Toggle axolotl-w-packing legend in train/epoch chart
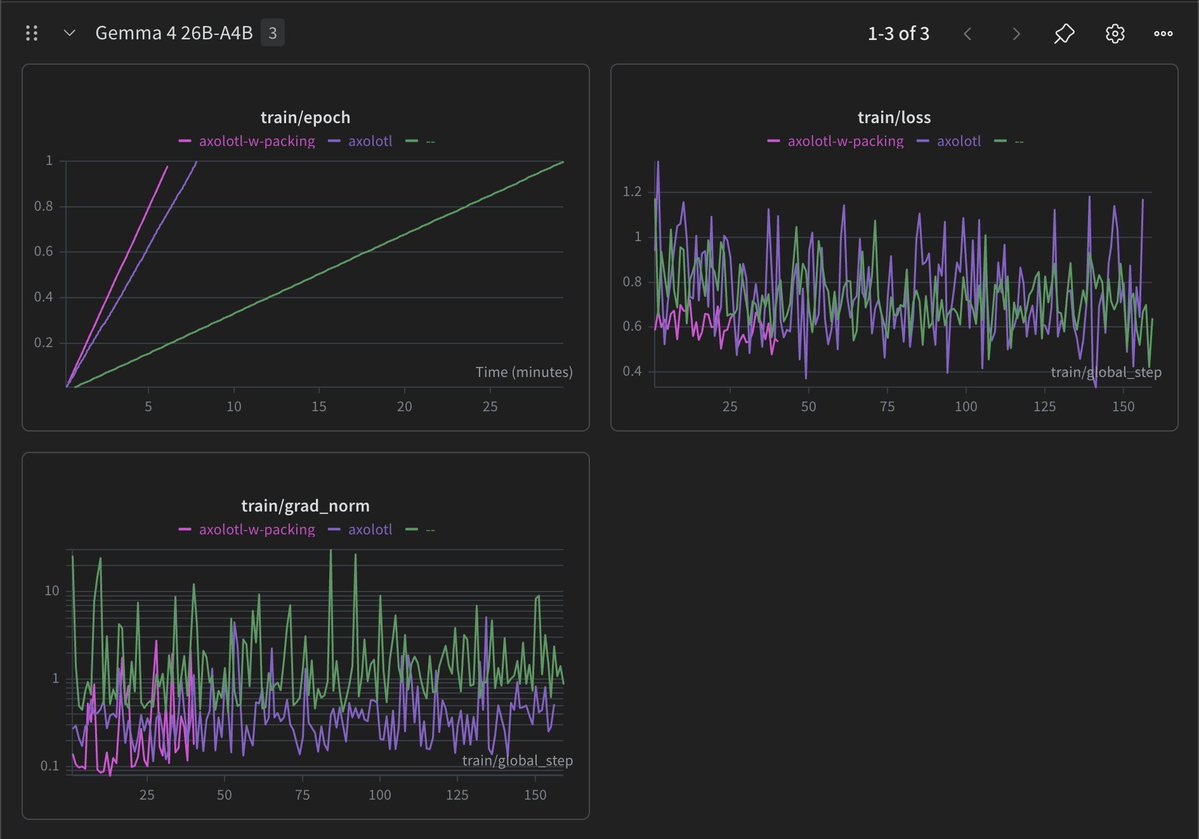1199x839 pixels. [x=256, y=141]
